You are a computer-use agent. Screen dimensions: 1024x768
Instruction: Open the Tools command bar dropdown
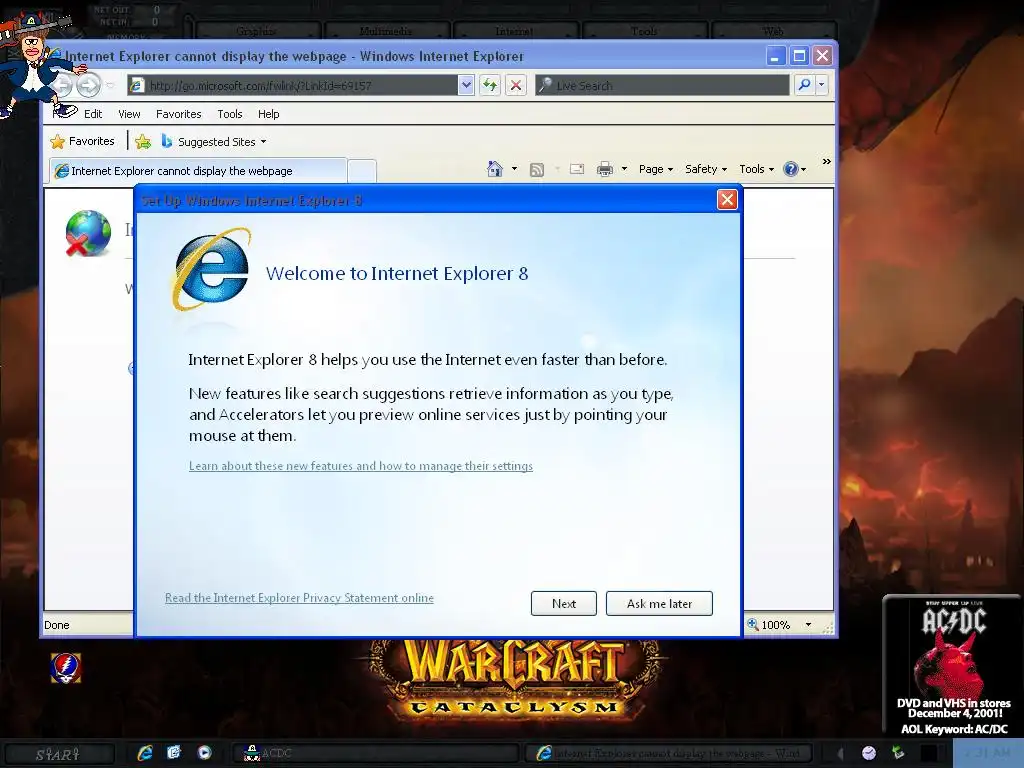(x=756, y=169)
